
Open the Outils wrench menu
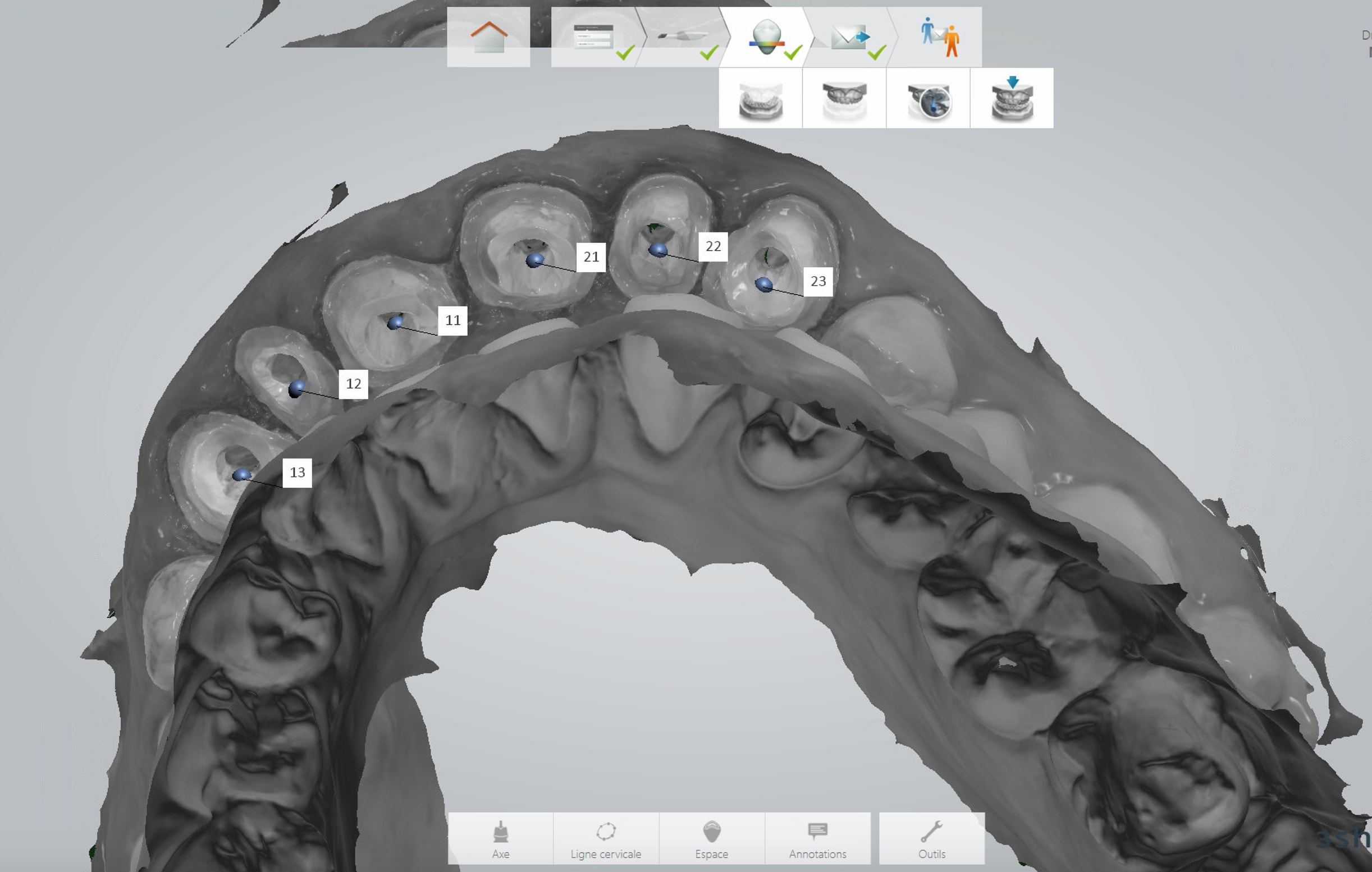[x=931, y=838]
